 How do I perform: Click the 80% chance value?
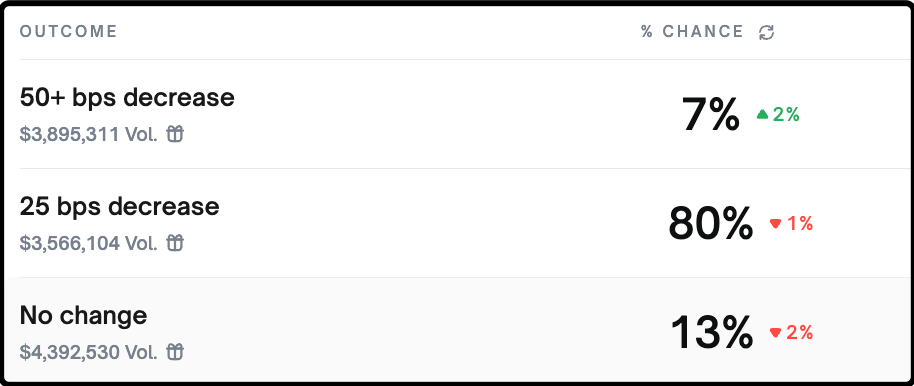[711, 224]
